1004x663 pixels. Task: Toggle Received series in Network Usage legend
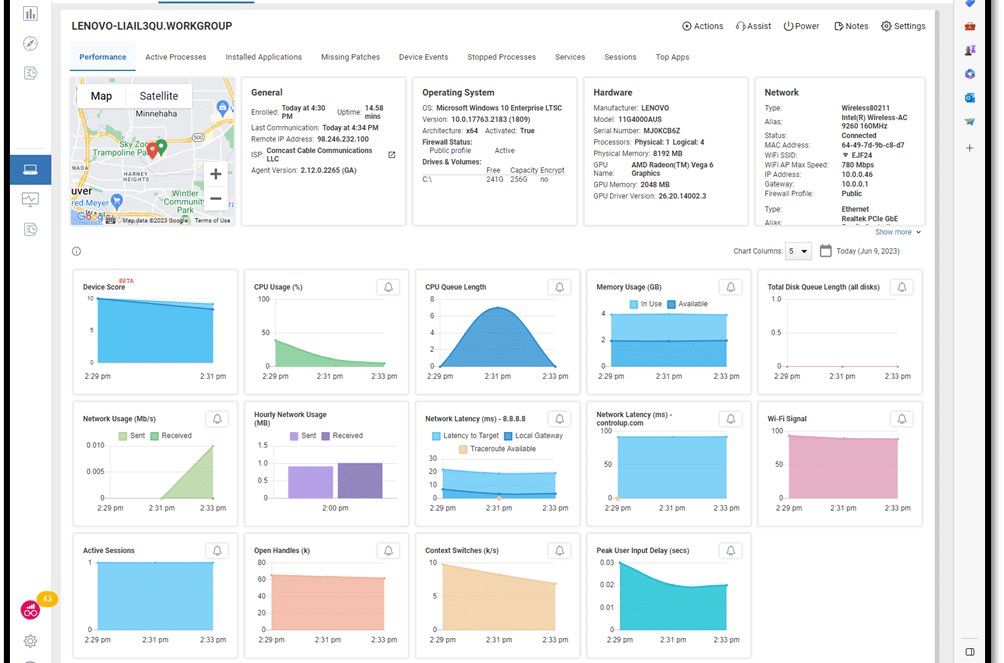point(171,436)
